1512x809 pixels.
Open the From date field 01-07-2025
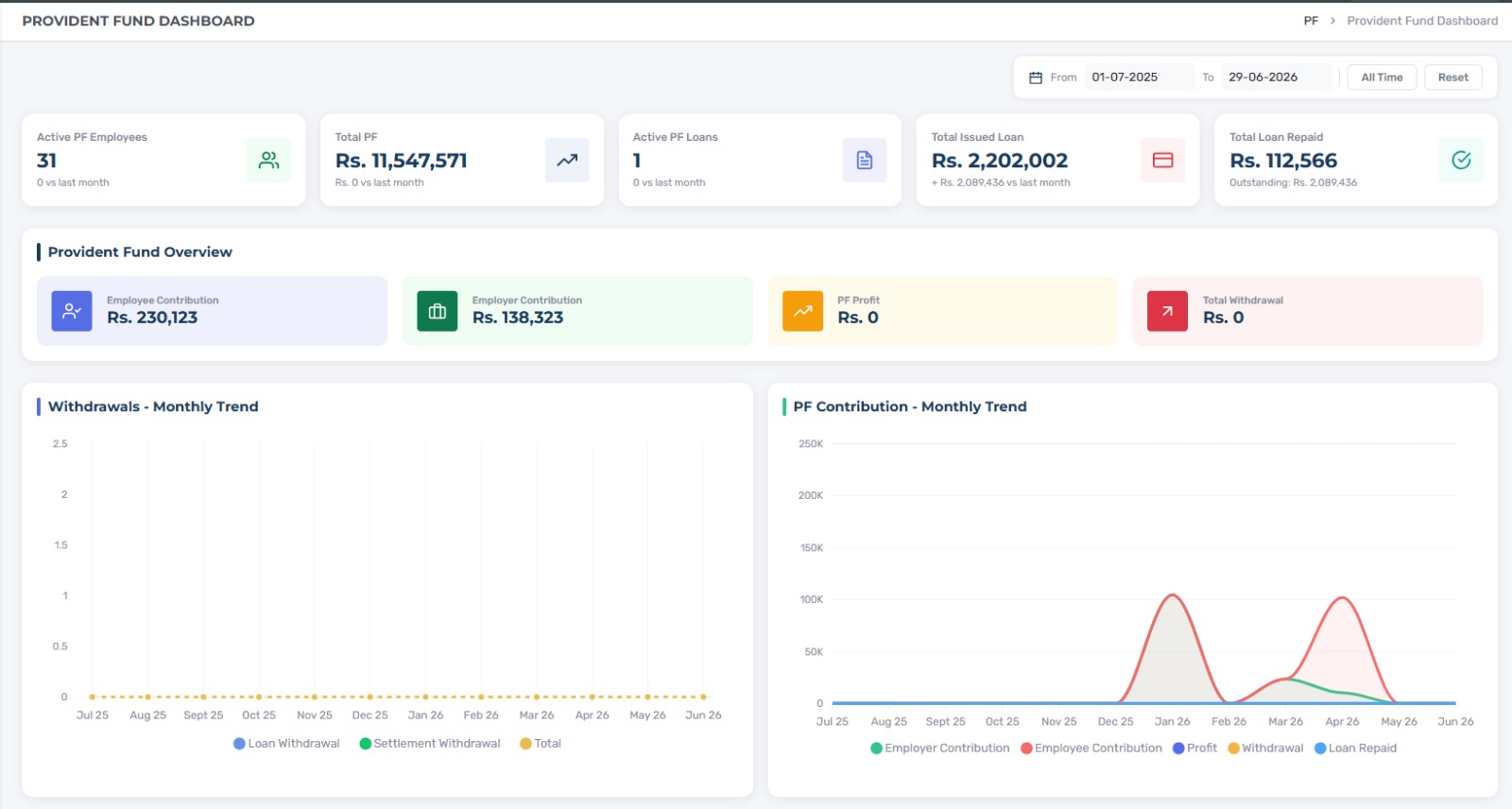(1139, 77)
